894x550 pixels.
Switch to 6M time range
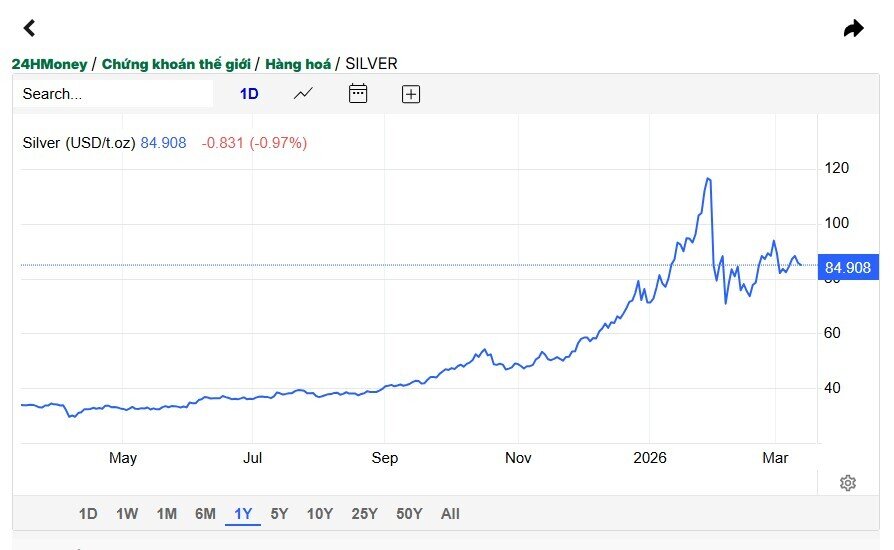pos(205,514)
